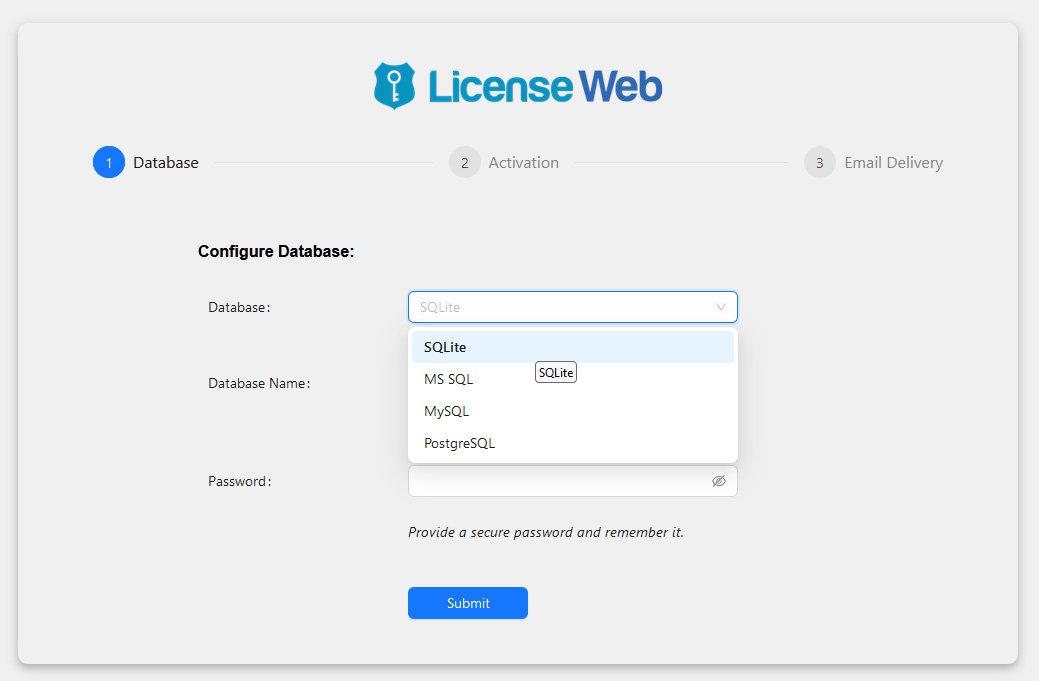Screen dimensions: 1039x681
Task: Click the 'Configure Database:' heading
Action: [276, 252]
